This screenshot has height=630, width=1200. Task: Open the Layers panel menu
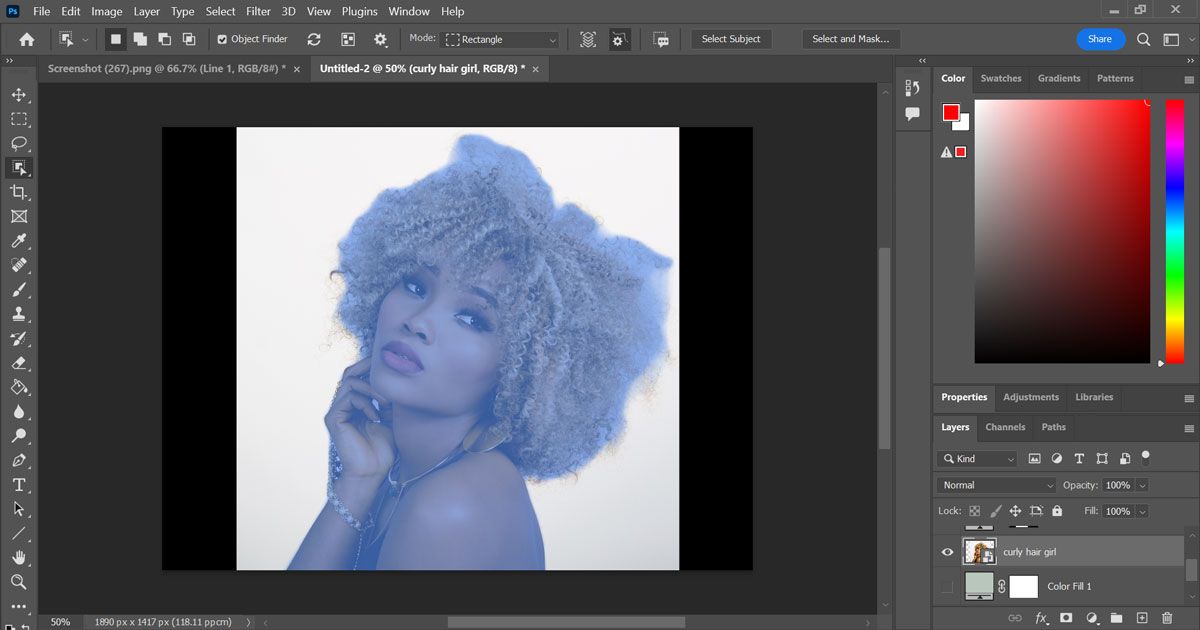(x=1189, y=428)
